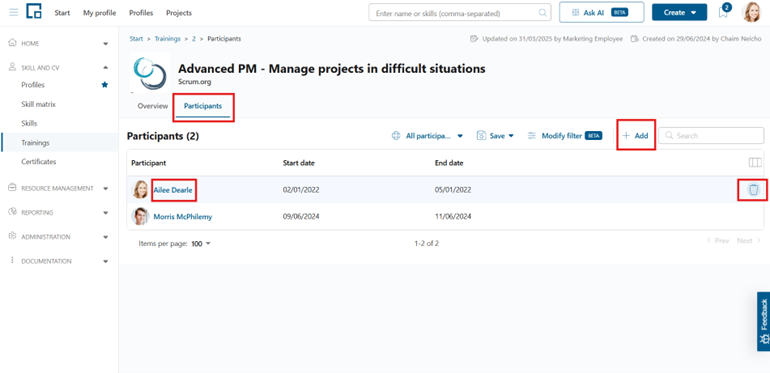Click the end date 05/01/2022 cell
The image size is (770, 373).
453,189
